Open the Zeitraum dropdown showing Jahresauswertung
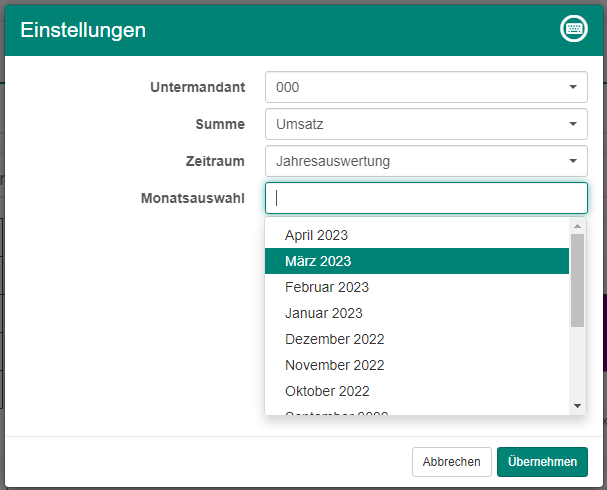This screenshot has height=490, width=607. coord(425,161)
